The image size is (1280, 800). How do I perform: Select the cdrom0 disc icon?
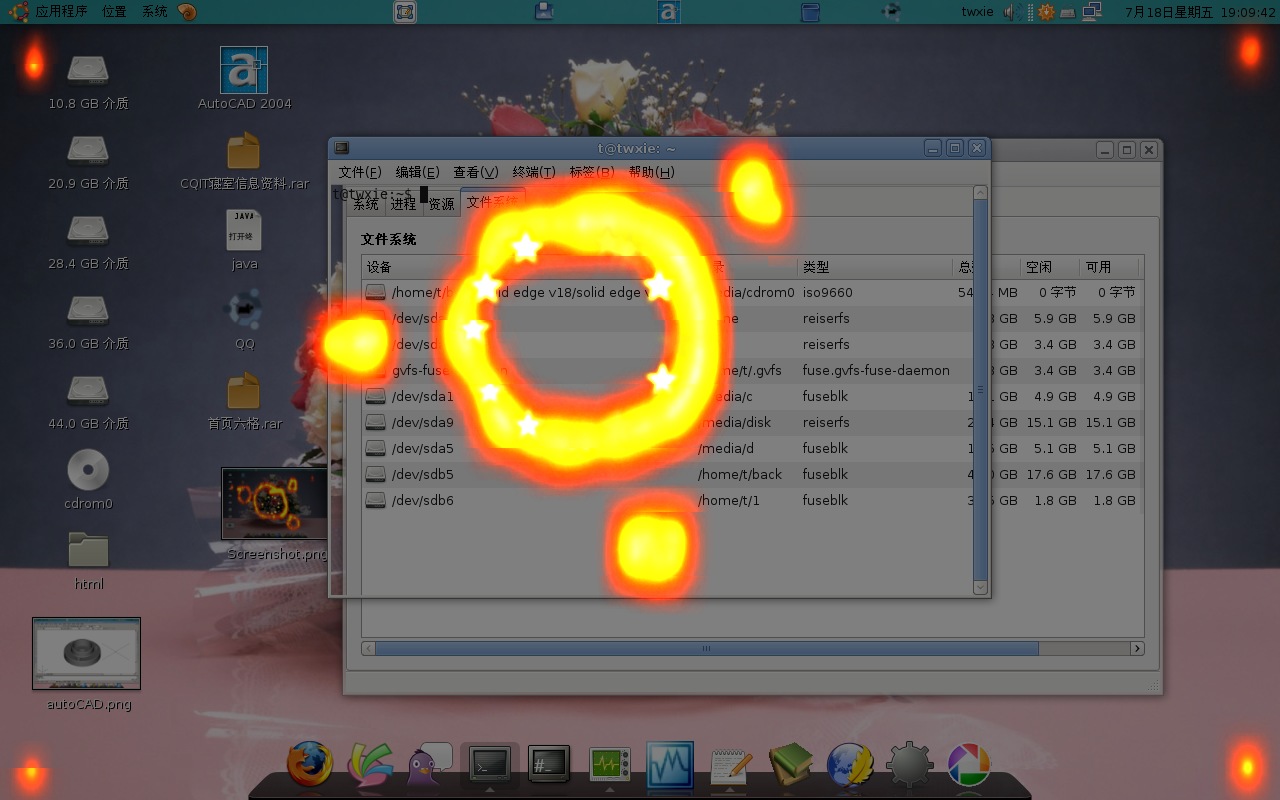88,470
